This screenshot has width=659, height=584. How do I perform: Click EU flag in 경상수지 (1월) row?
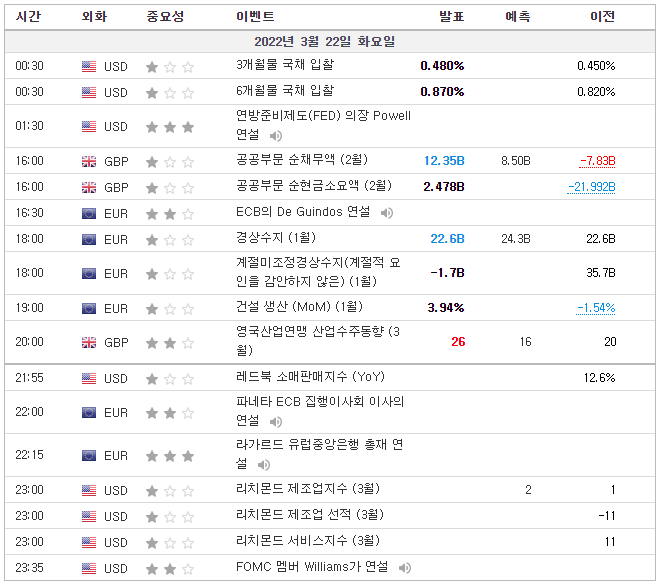point(89,239)
